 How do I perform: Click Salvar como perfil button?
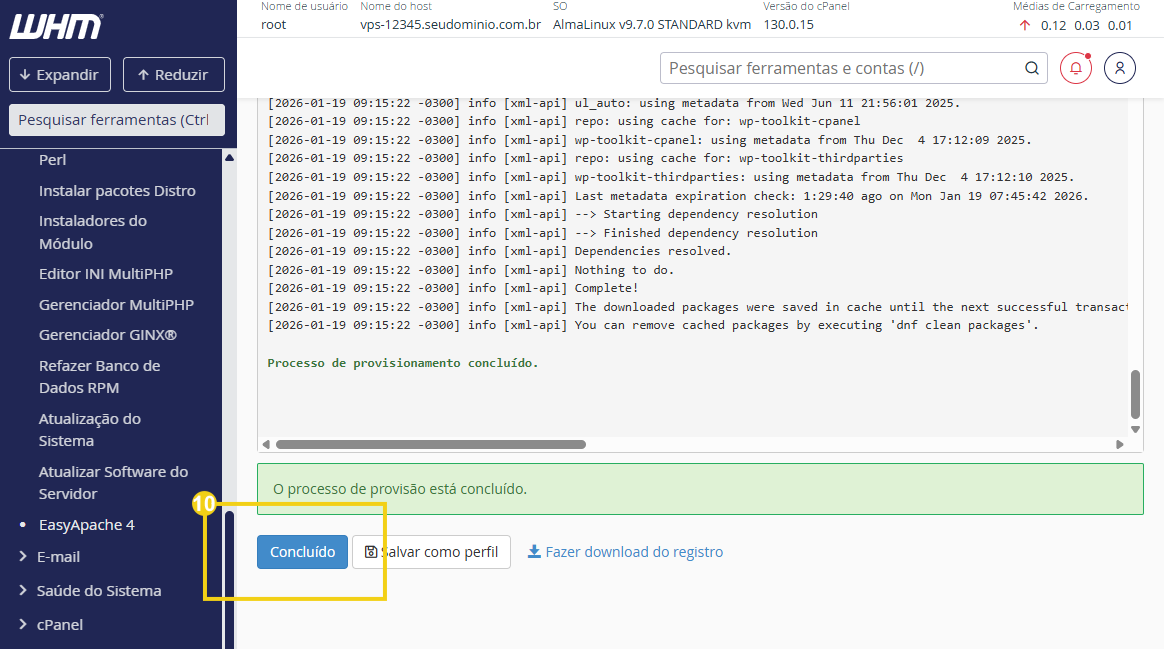pos(431,552)
